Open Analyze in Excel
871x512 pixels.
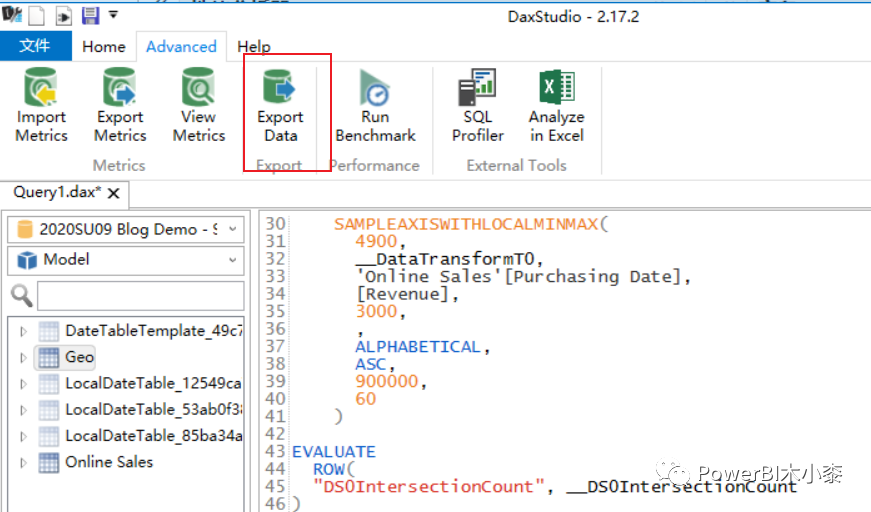tap(557, 106)
